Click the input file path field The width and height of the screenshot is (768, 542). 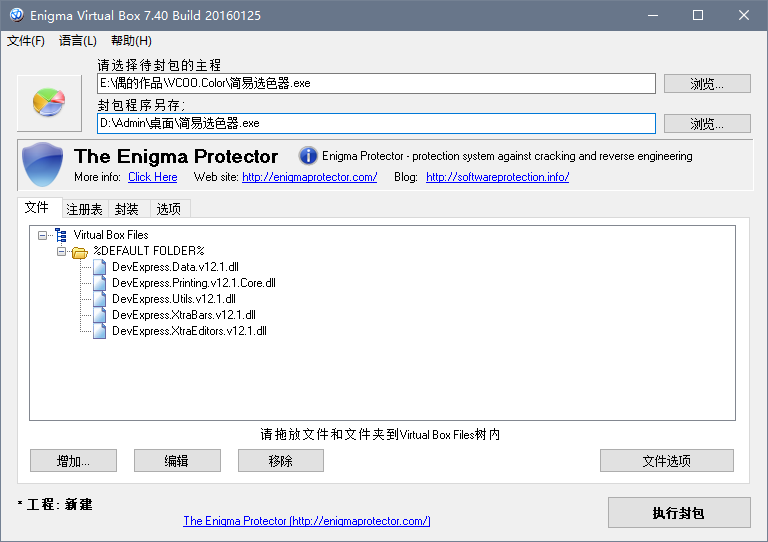click(x=376, y=84)
